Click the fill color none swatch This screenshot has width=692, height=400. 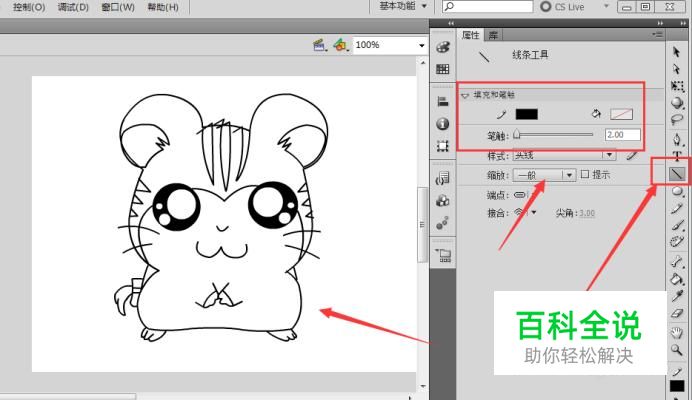pyautogui.click(x=621, y=114)
